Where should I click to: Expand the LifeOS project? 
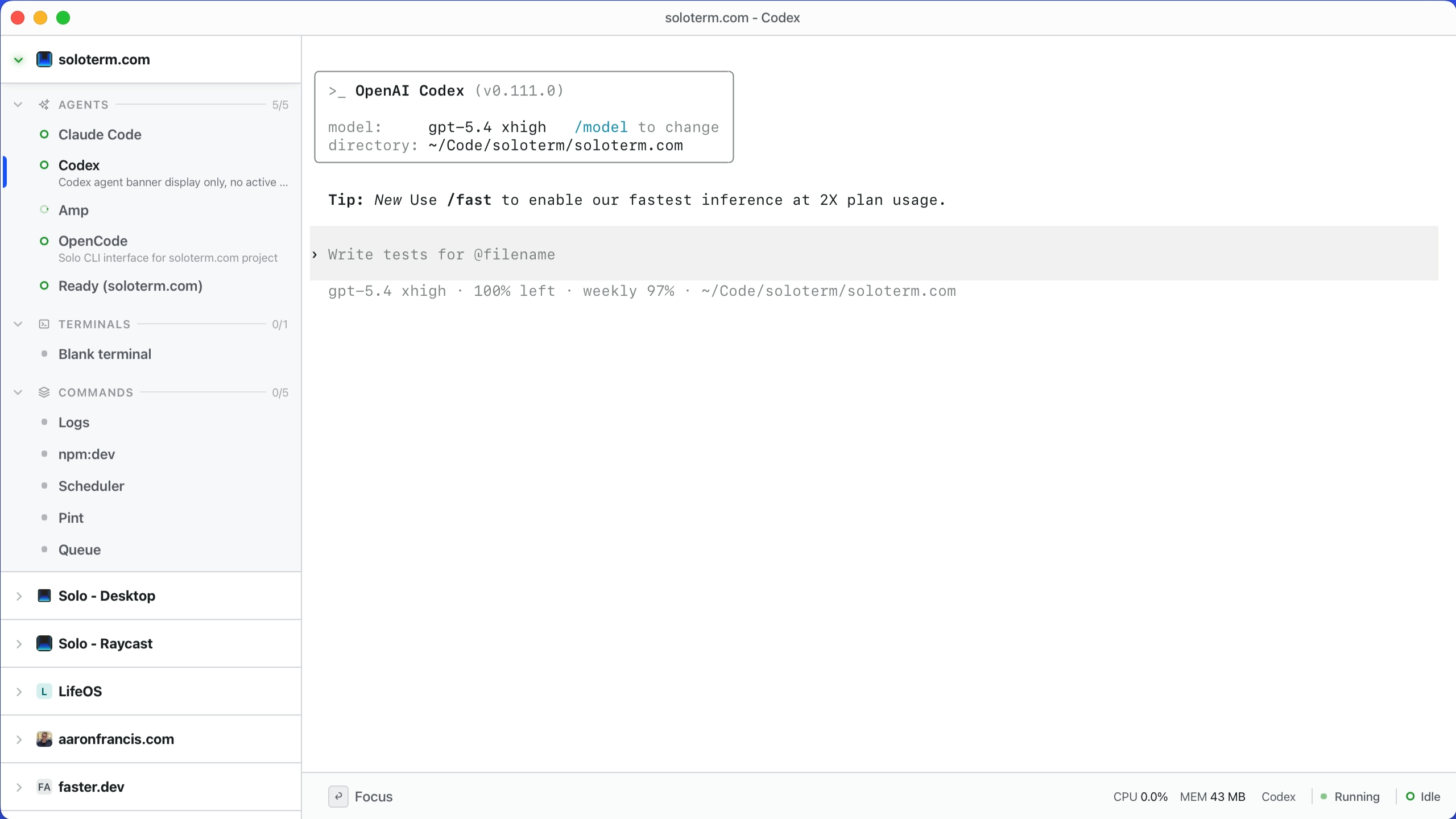[x=19, y=692]
